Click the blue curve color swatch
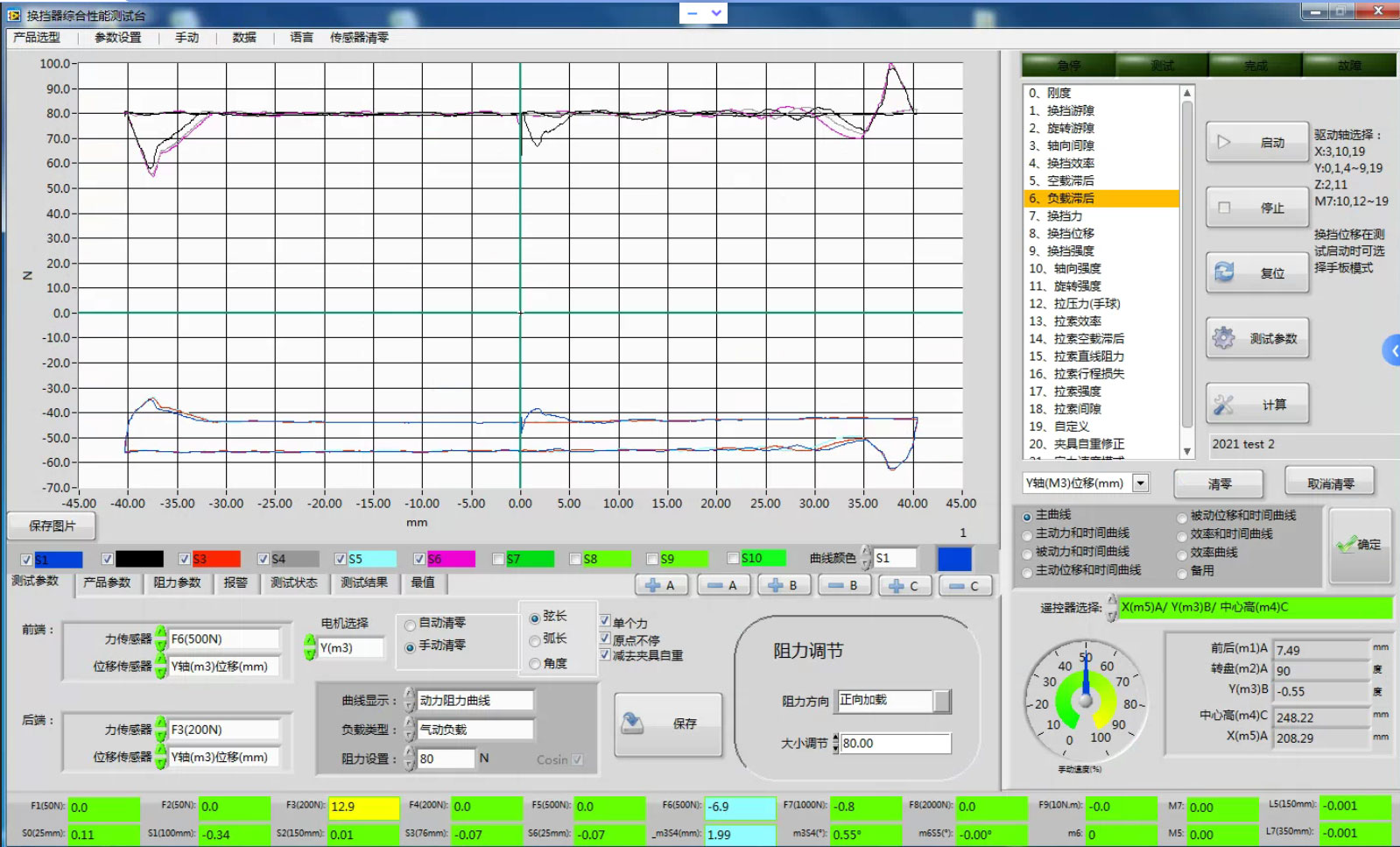Viewport: 1400px width, 847px height. click(954, 559)
